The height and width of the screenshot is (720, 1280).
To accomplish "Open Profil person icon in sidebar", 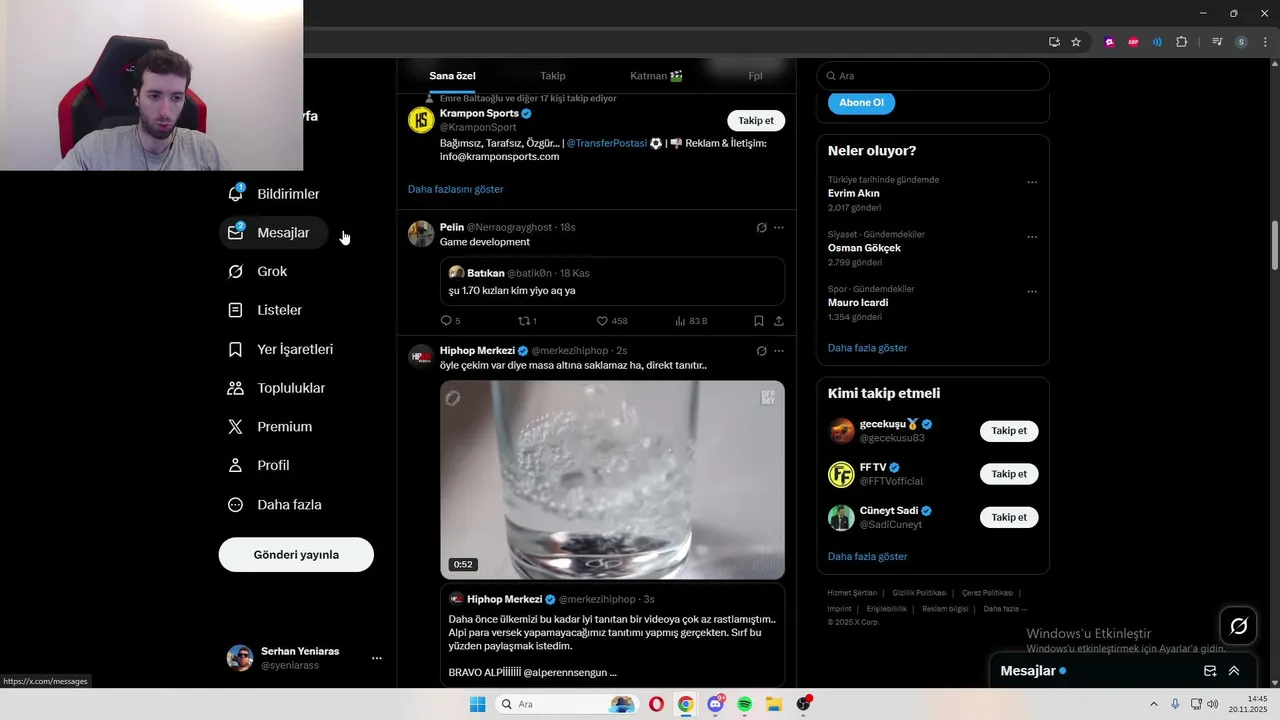I will pos(236,465).
